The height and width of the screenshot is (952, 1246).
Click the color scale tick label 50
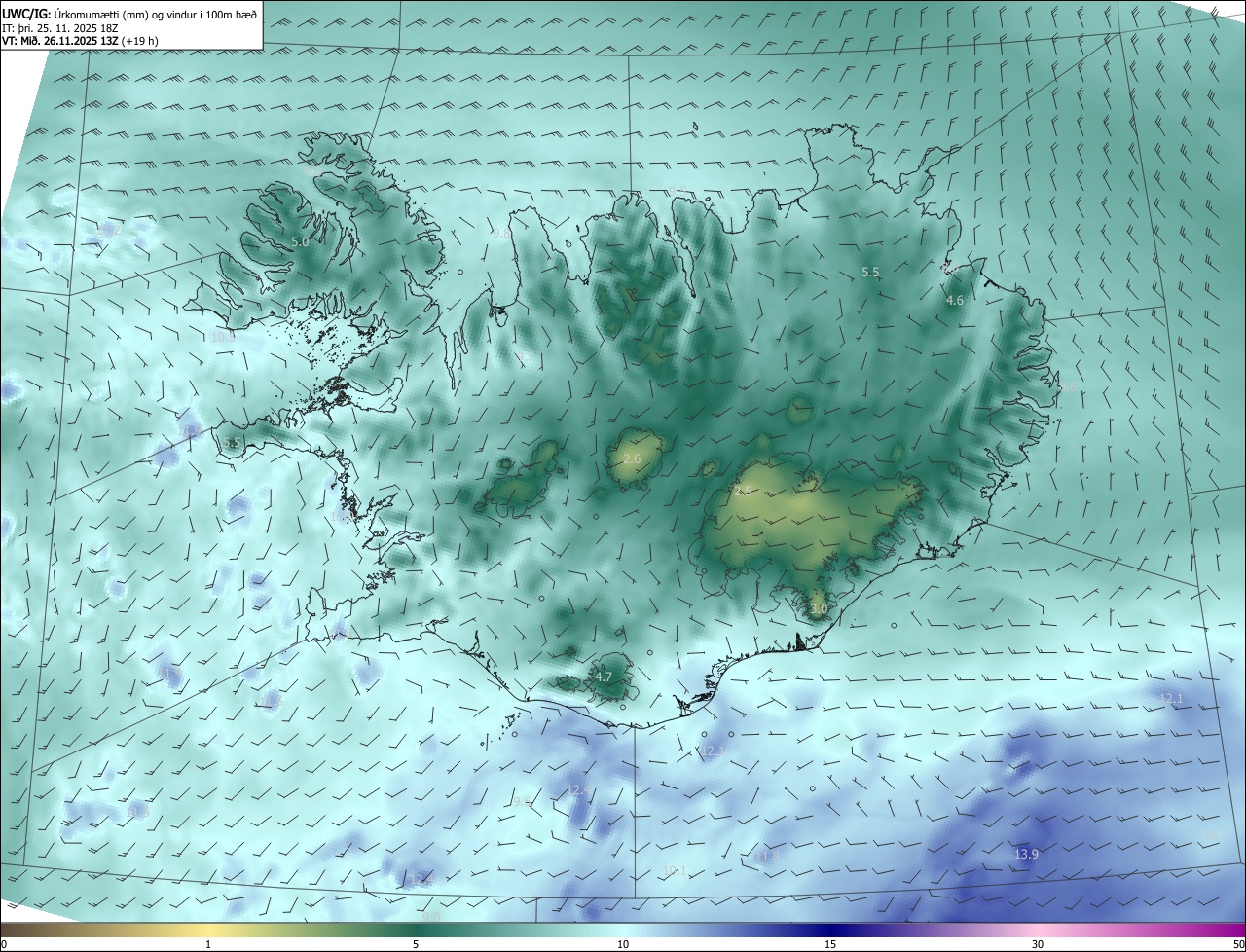pyautogui.click(x=1238, y=944)
